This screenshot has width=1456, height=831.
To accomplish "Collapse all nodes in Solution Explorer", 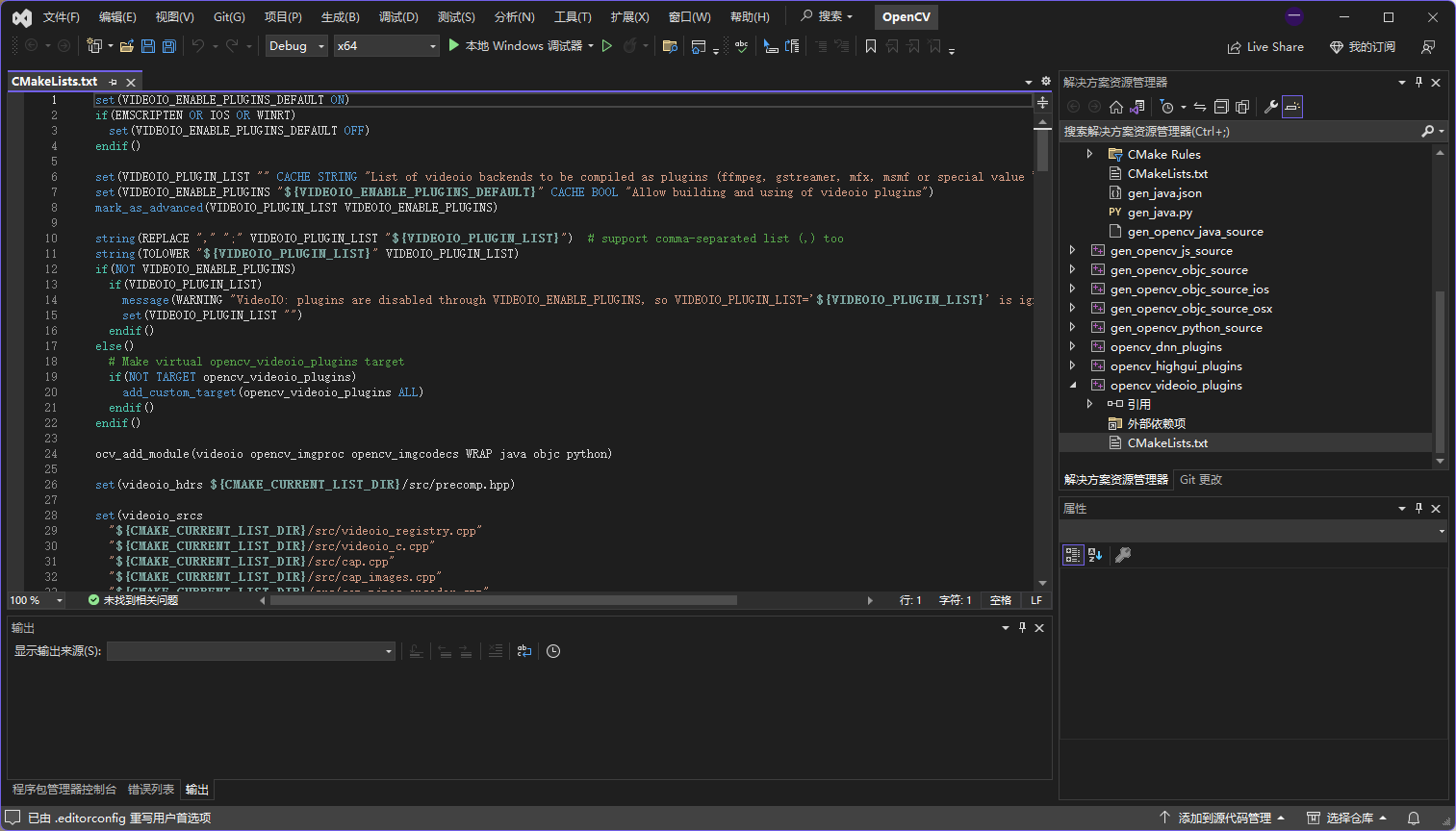I will (x=1221, y=107).
